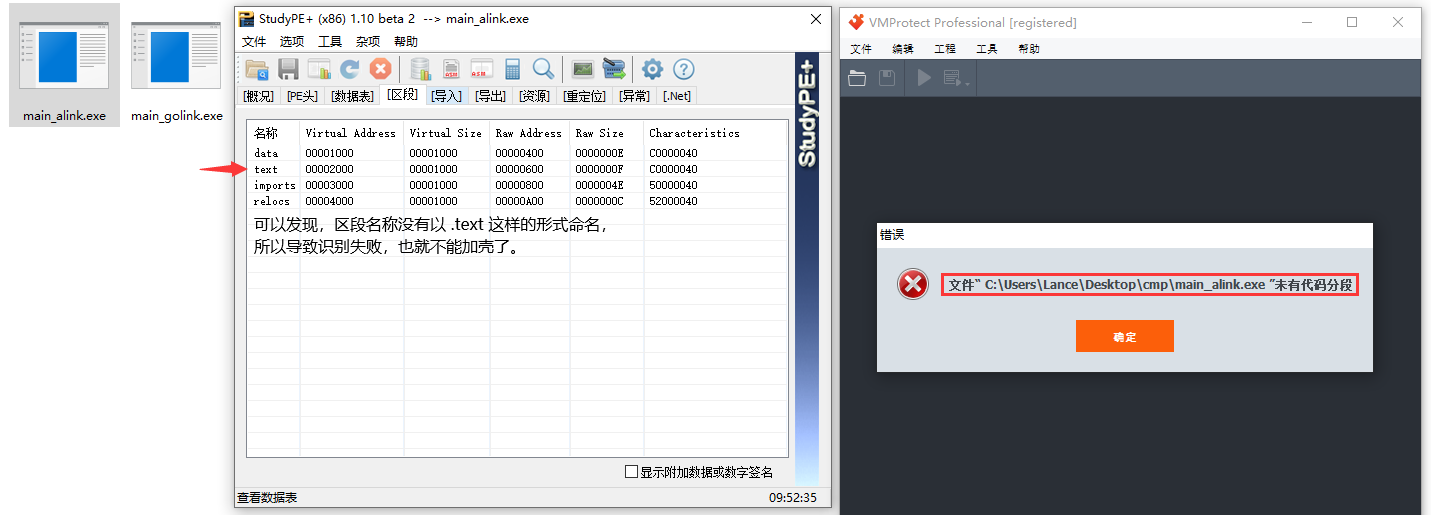Click the Virtual Address column header
Viewport: 1431px width, 515px height.
pos(351,132)
